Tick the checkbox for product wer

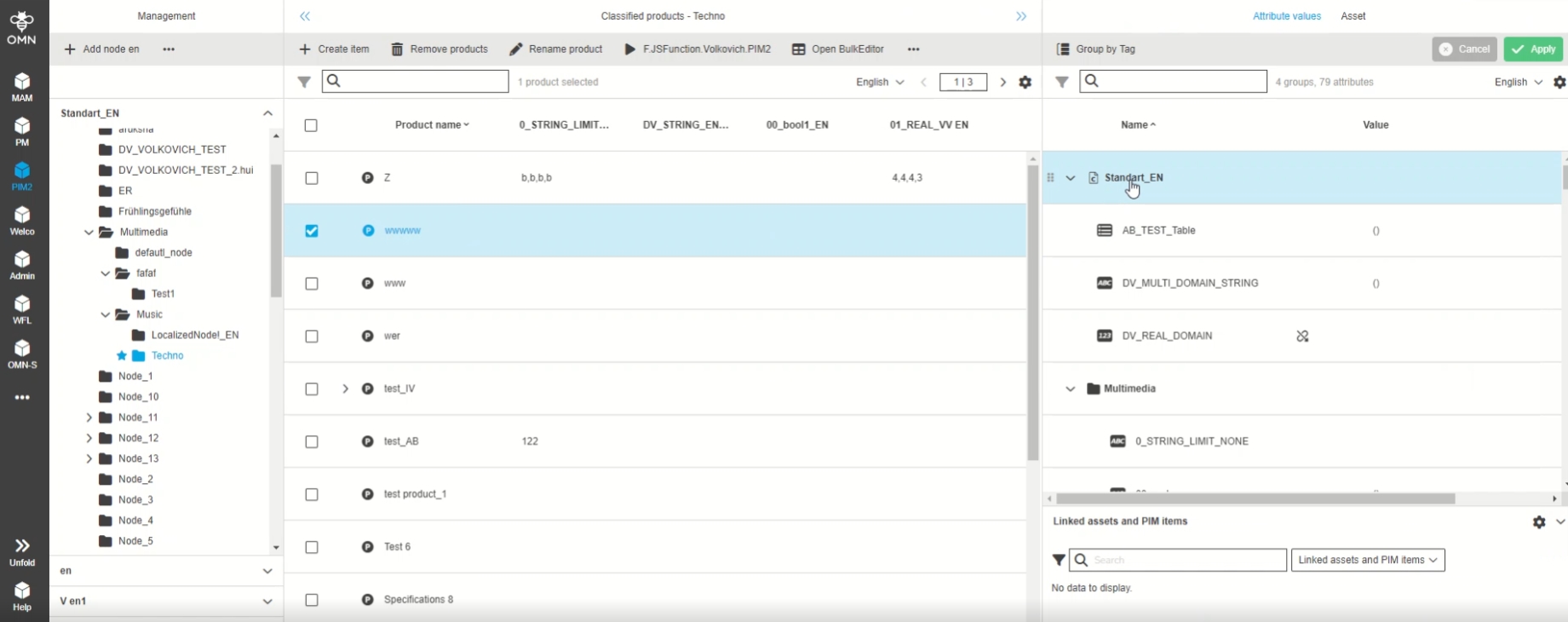click(x=312, y=337)
